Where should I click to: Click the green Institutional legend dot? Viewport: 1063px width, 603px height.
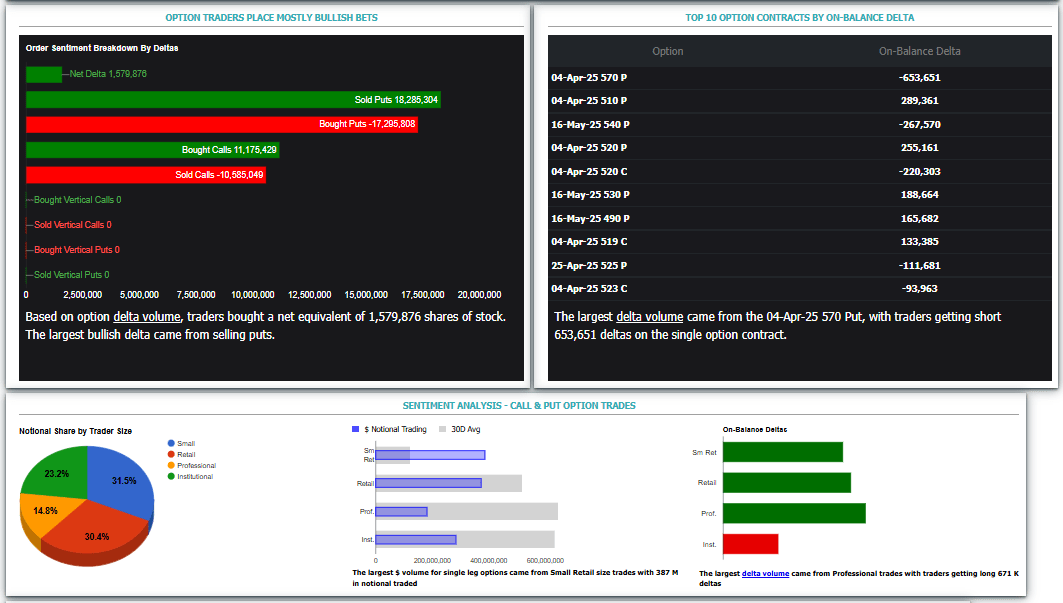(x=172, y=476)
